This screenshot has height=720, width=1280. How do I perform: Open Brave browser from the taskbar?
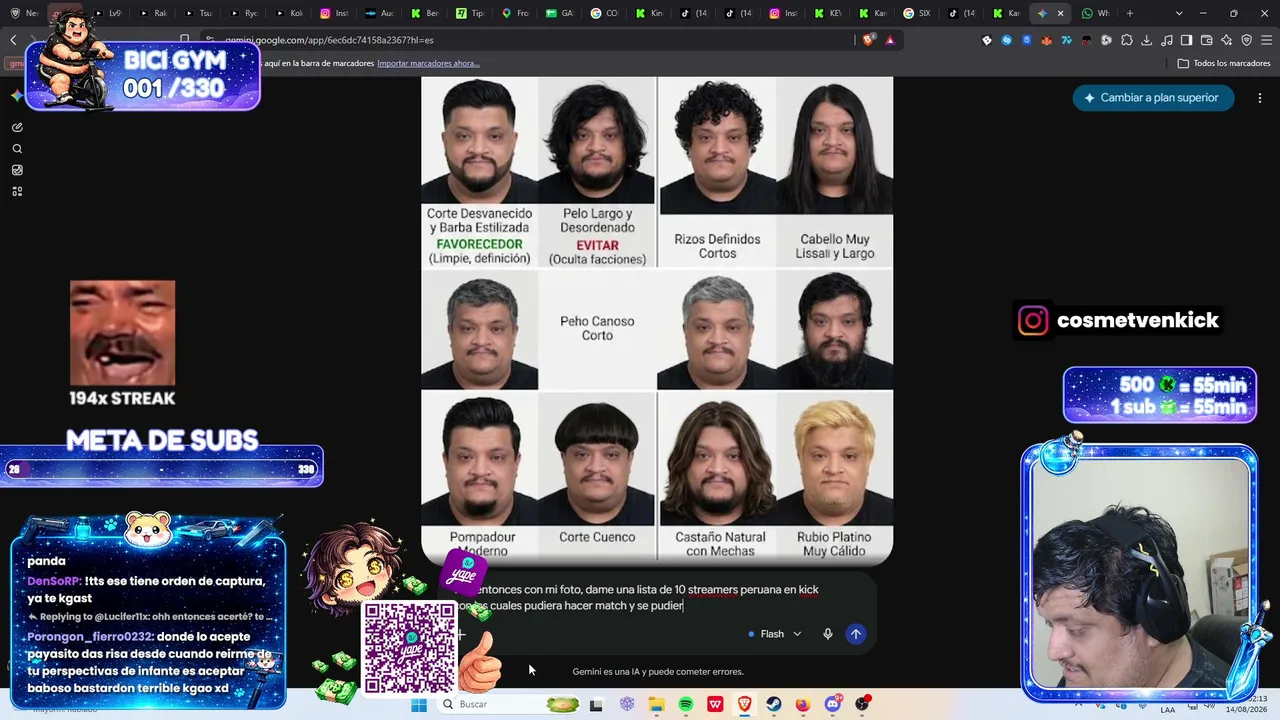pyautogui.click(x=745, y=704)
